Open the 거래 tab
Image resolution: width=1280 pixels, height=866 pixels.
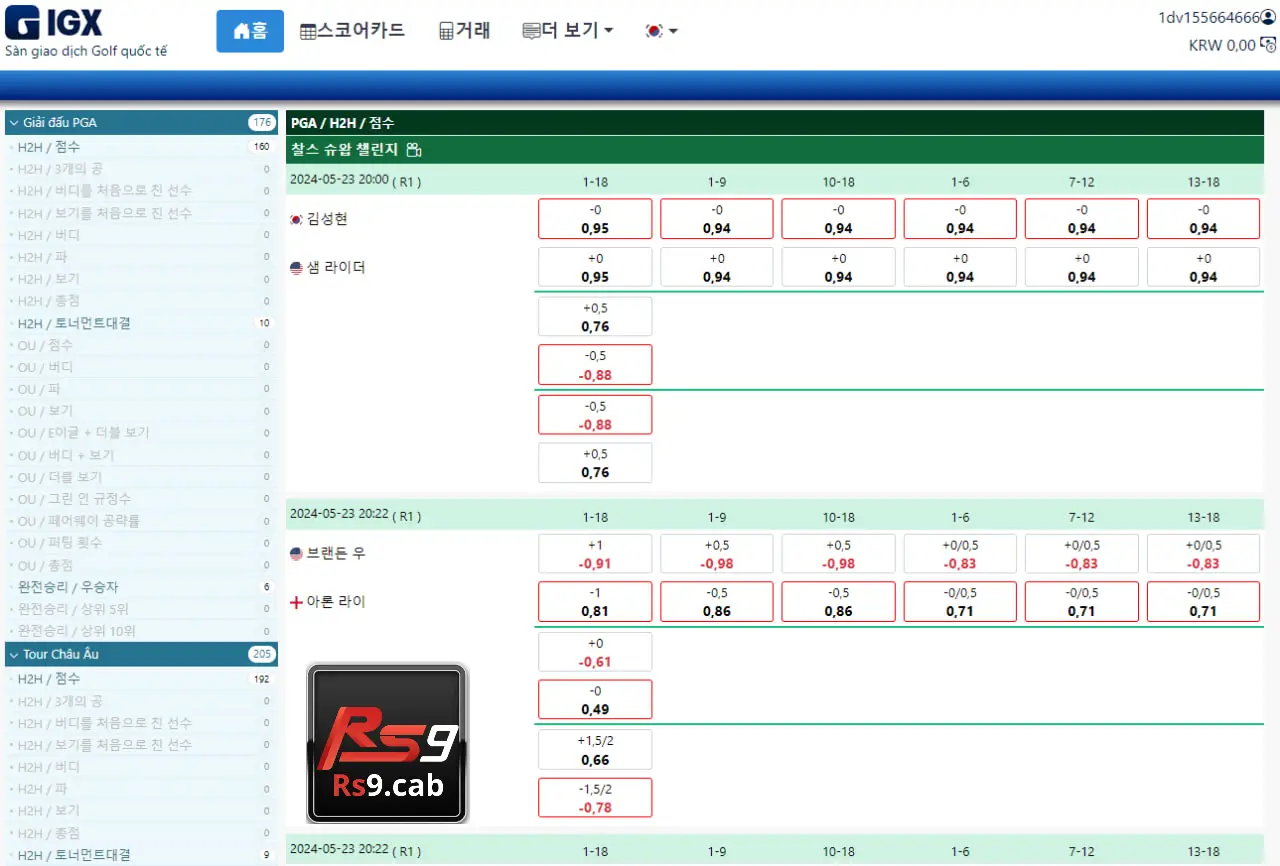(x=464, y=31)
